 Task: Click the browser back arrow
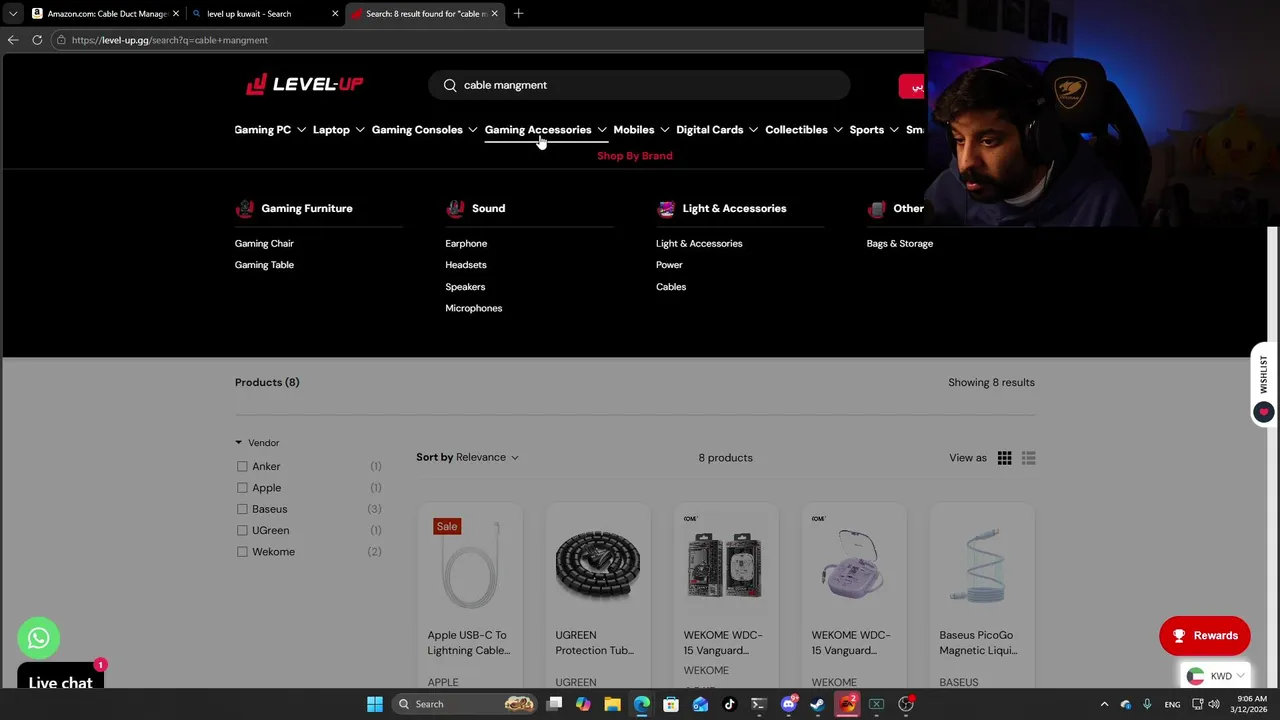point(13,40)
